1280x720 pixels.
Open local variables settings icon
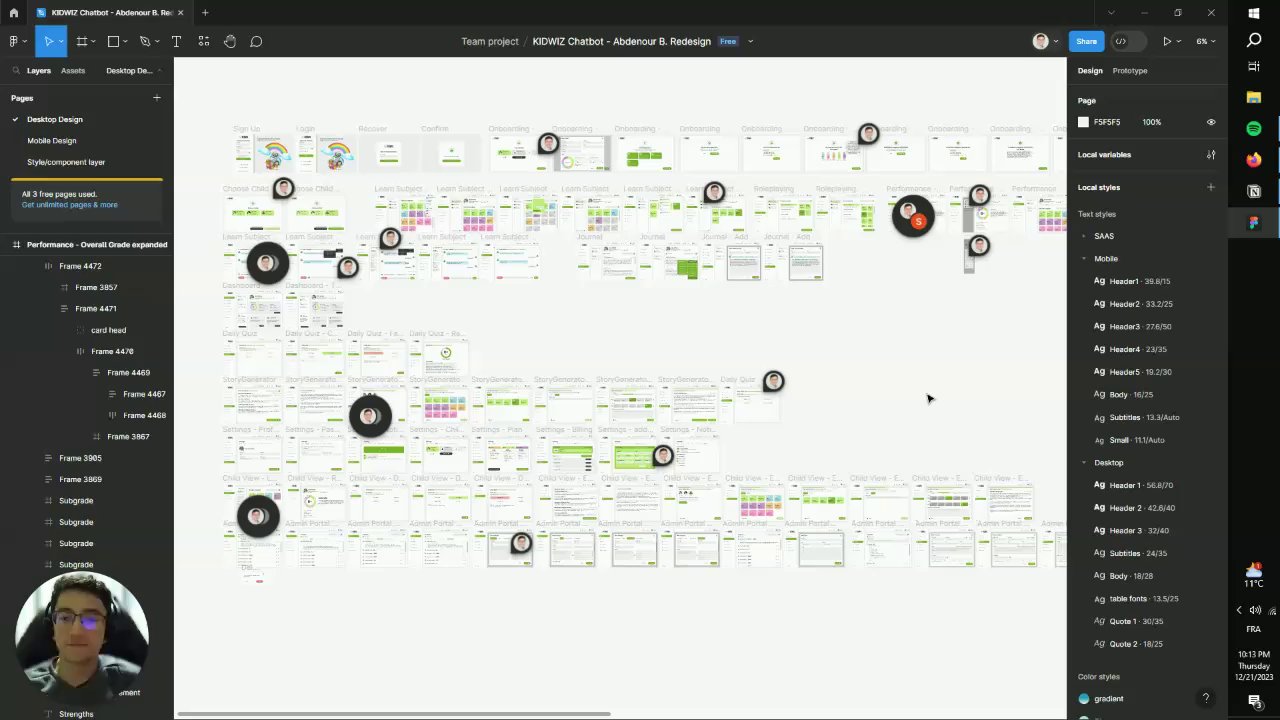click(x=1211, y=155)
